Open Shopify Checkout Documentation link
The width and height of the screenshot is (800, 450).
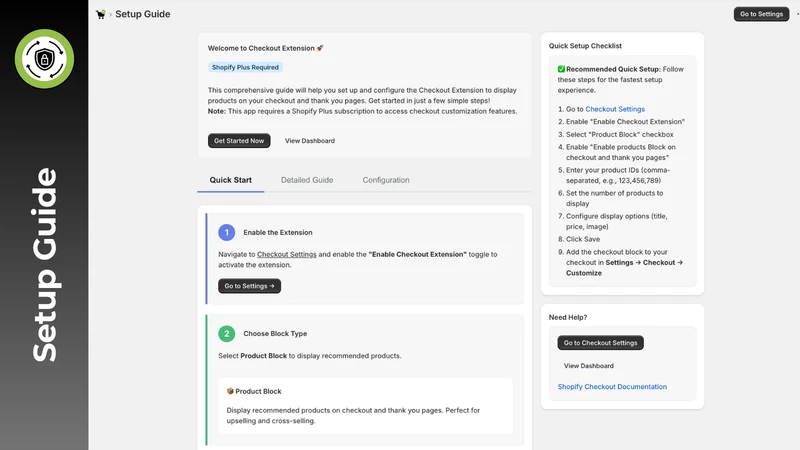612,387
